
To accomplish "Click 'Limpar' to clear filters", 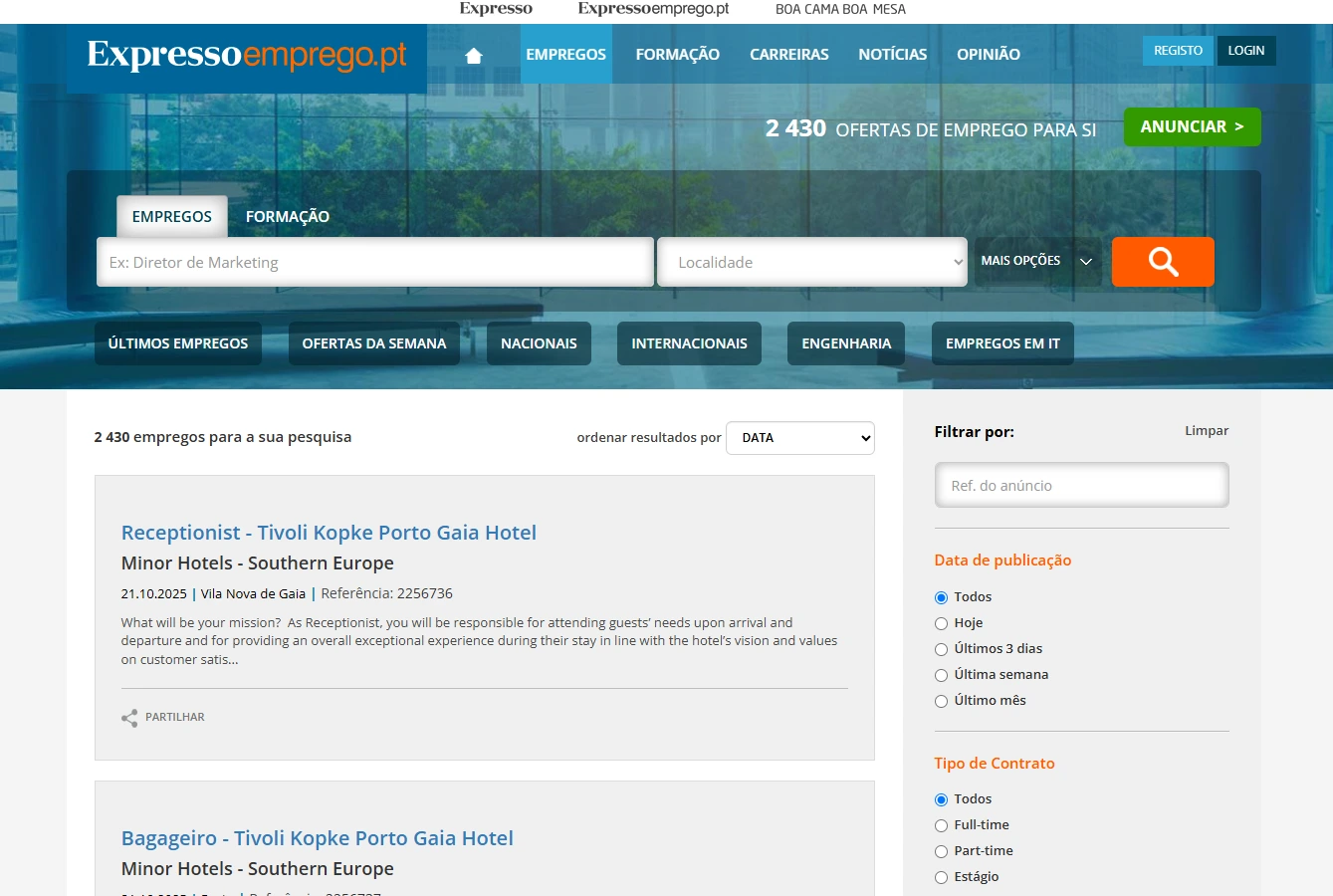I will (1207, 431).
